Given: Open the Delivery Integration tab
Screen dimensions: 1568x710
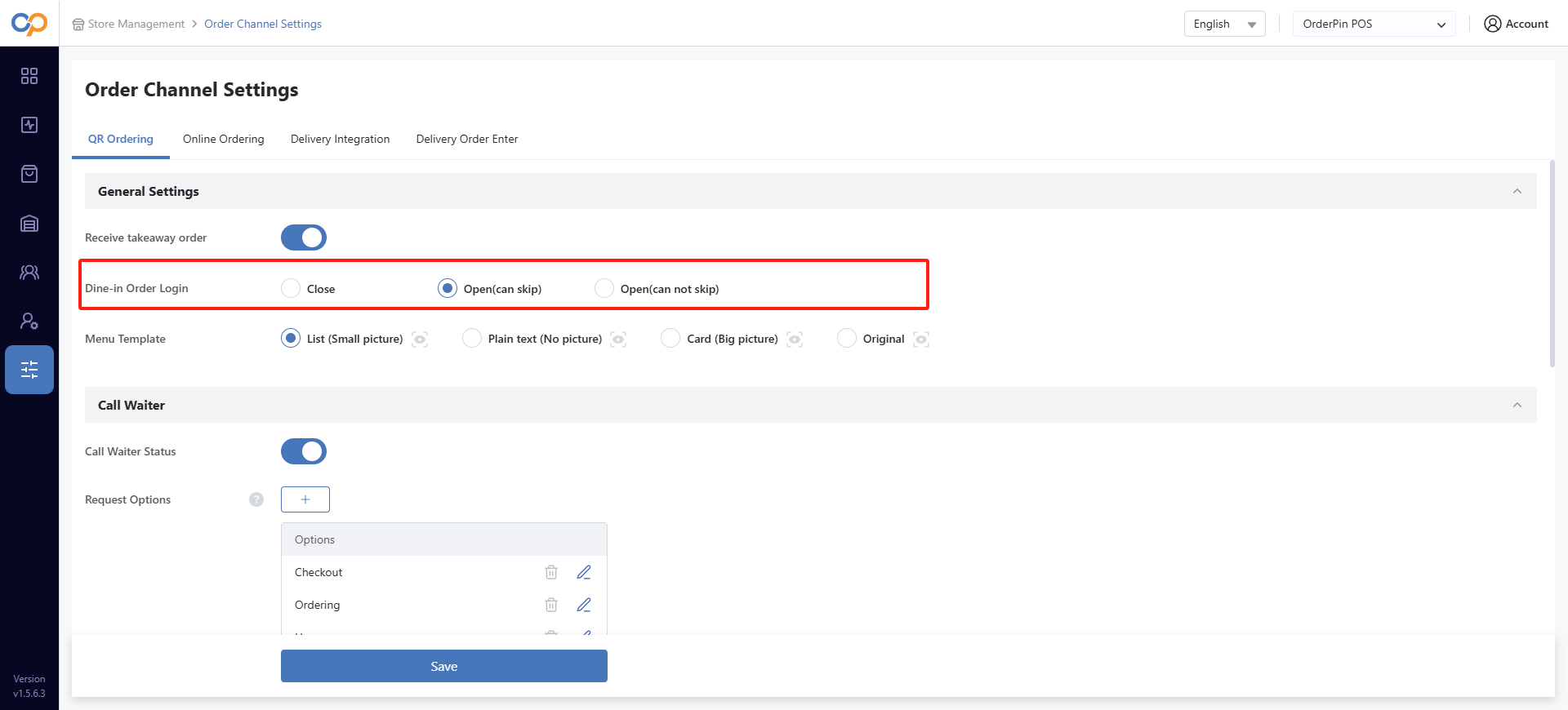Looking at the screenshot, I should (340, 139).
